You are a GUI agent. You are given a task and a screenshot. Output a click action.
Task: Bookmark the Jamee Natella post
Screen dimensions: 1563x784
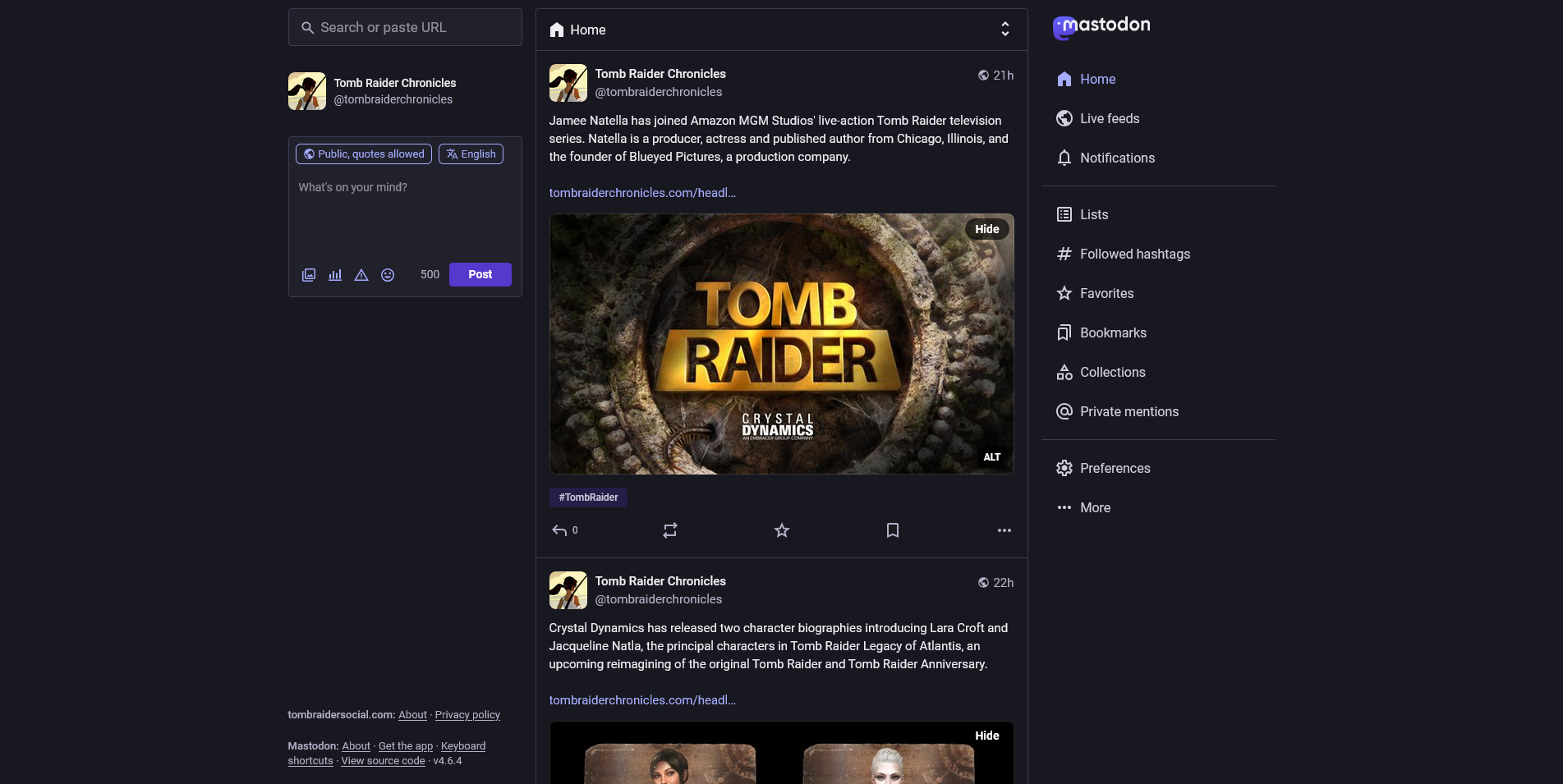click(x=893, y=530)
